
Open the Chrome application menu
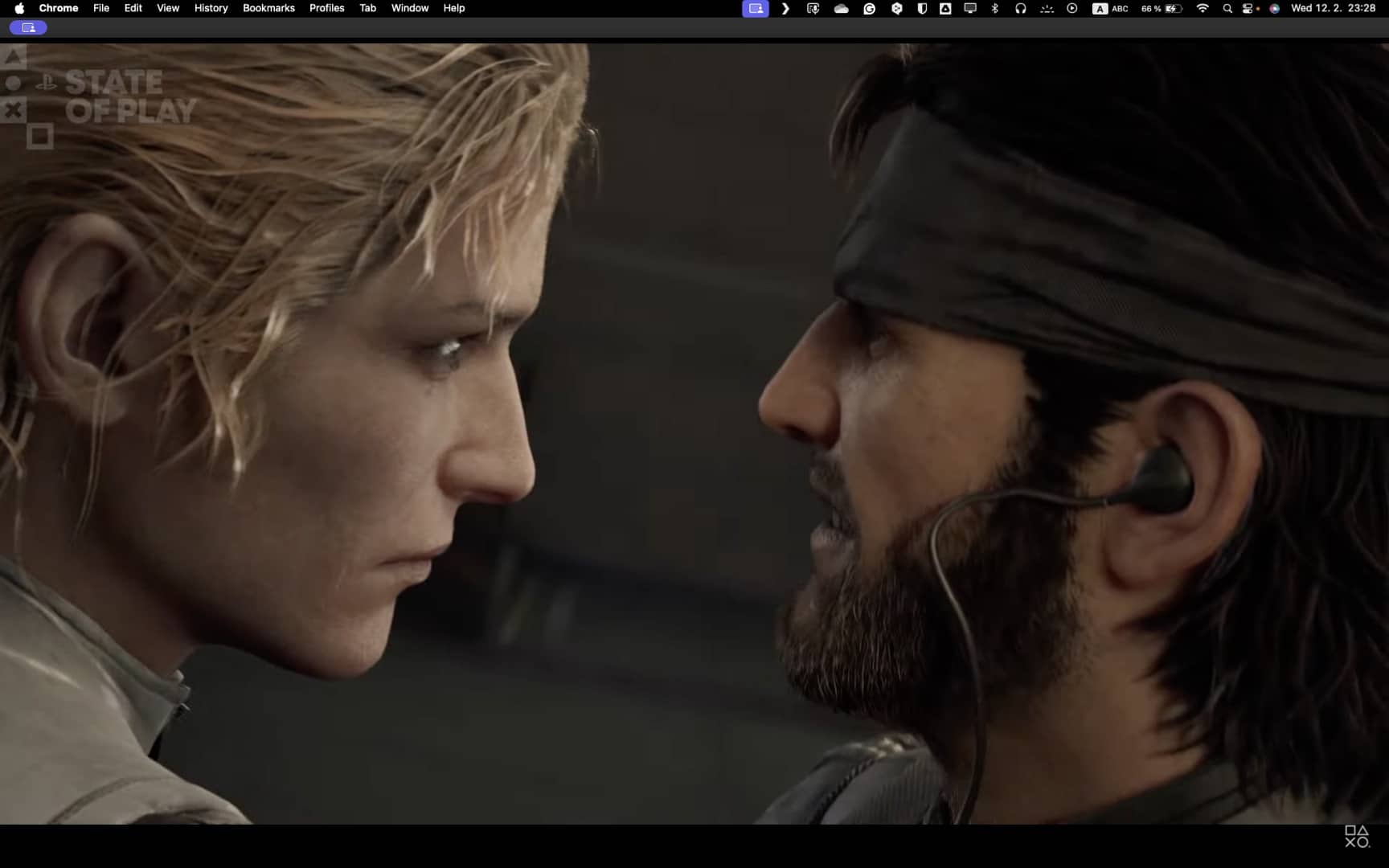pos(59,8)
